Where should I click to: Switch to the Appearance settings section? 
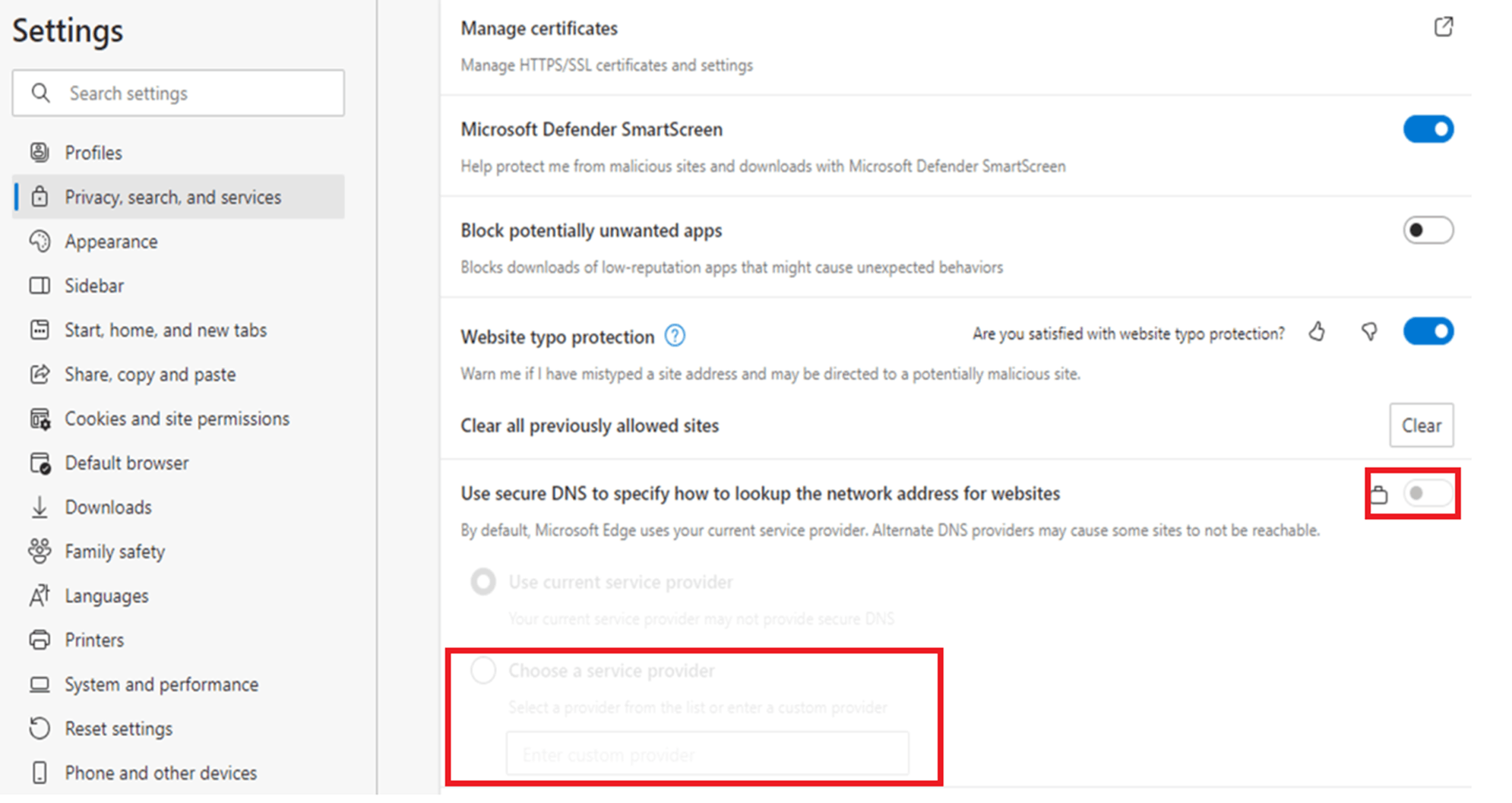pyautogui.click(x=111, y=241)
